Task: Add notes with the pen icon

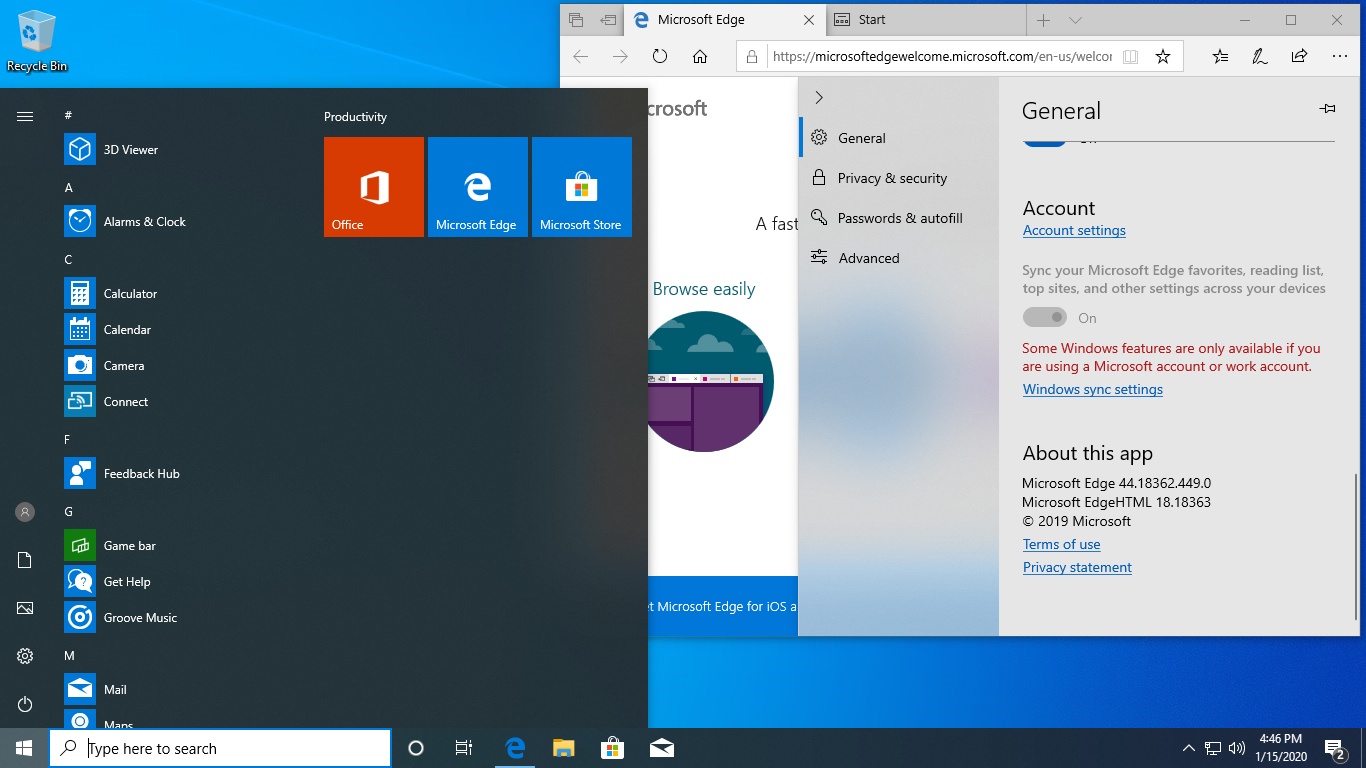Action: pyautogui.click(x=1260, y=57)
